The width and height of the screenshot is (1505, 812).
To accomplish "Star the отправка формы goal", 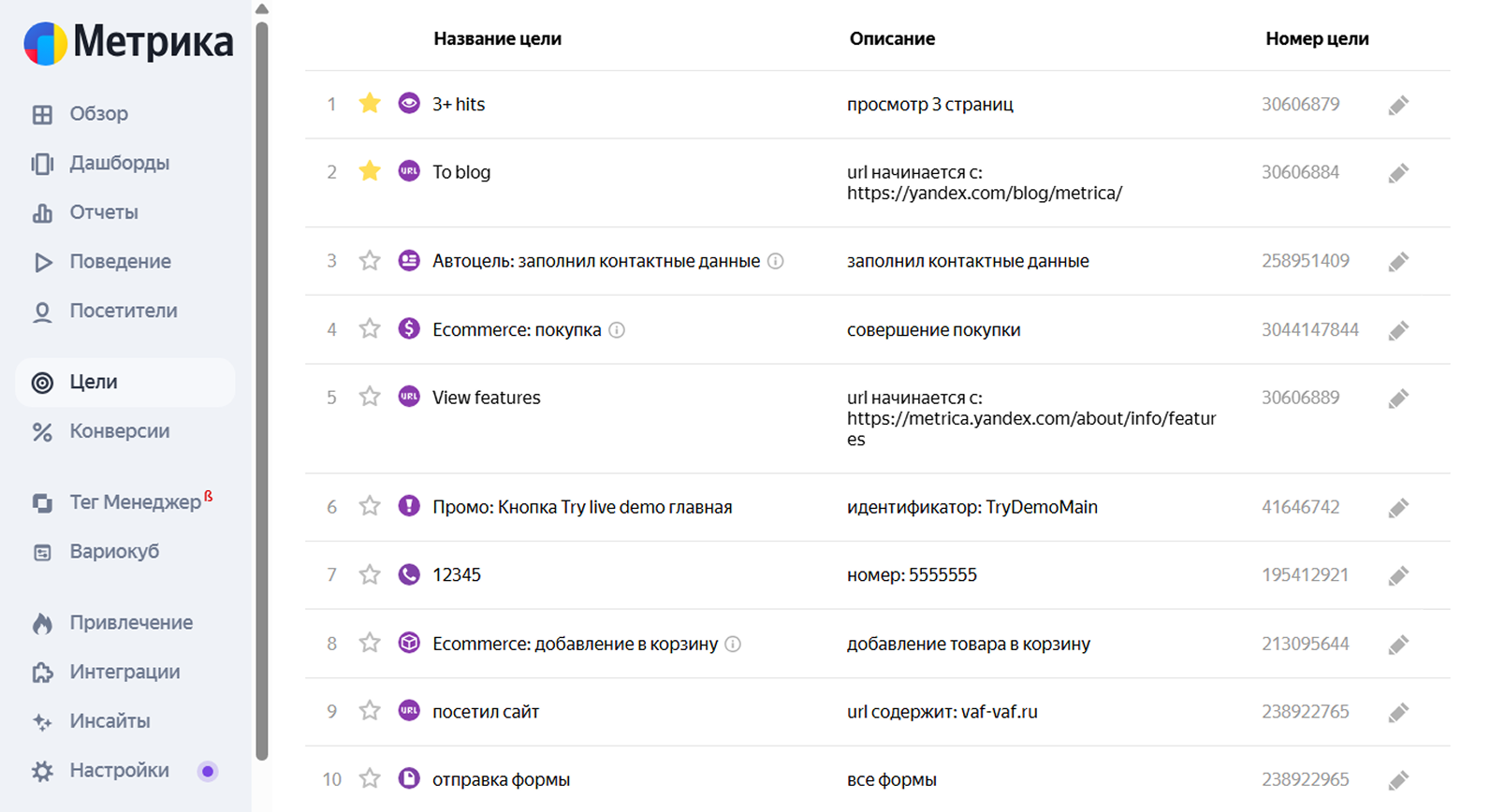I will (x=370, y=778).
